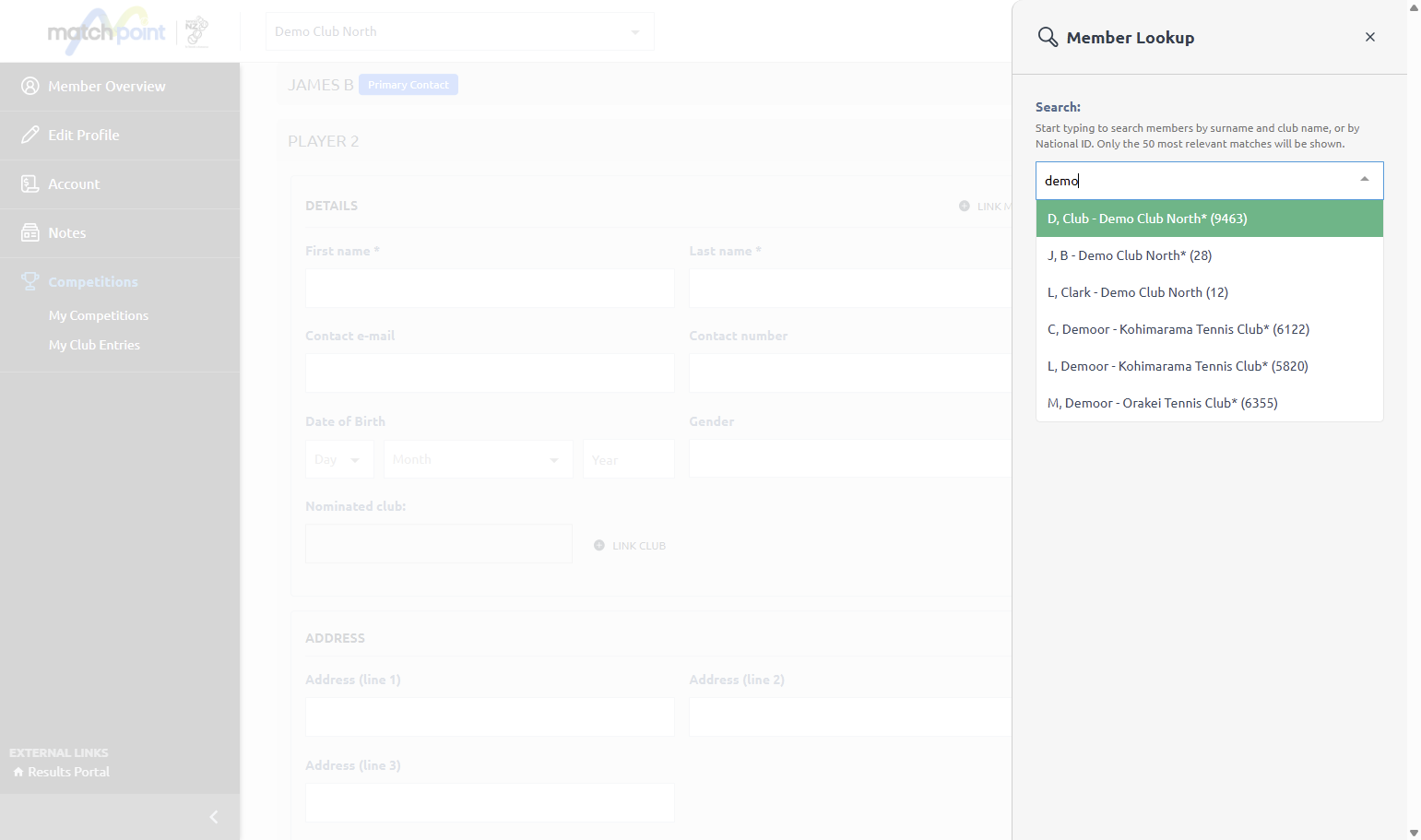
Task: Click the matchpoint logo
Action: point(106,31)
